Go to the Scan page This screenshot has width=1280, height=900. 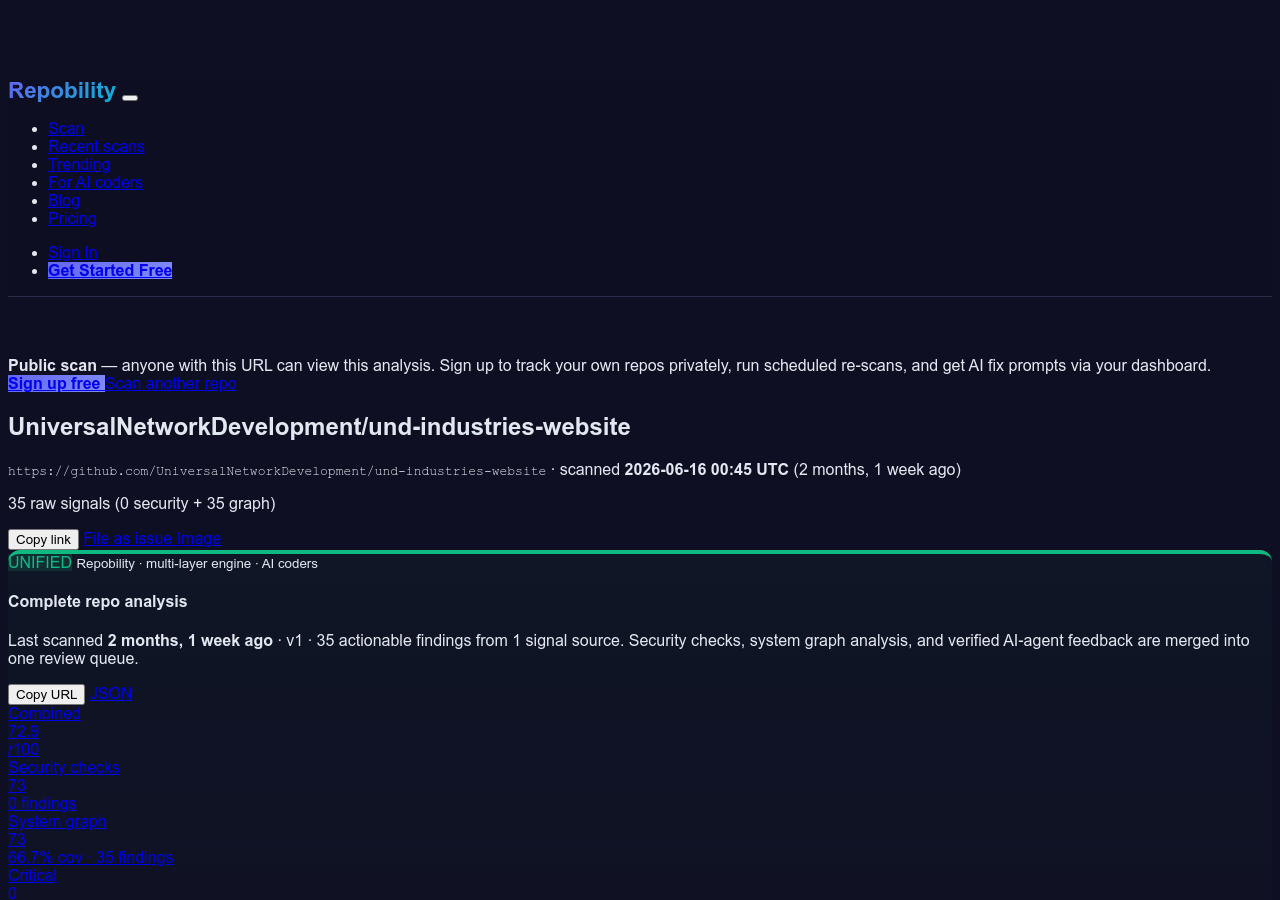(66, 128)
